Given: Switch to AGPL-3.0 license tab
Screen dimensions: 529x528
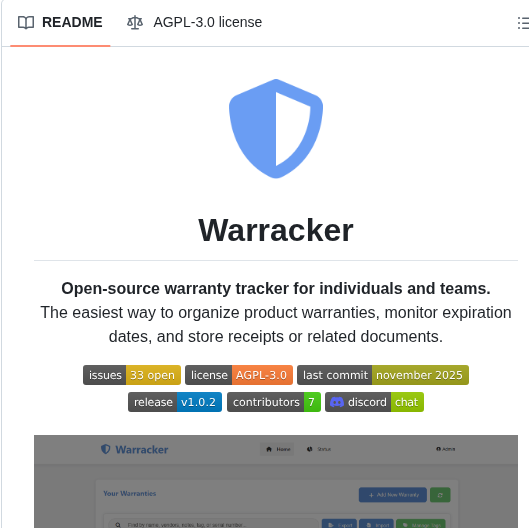Looking at the screenshot, I should 194,23.
